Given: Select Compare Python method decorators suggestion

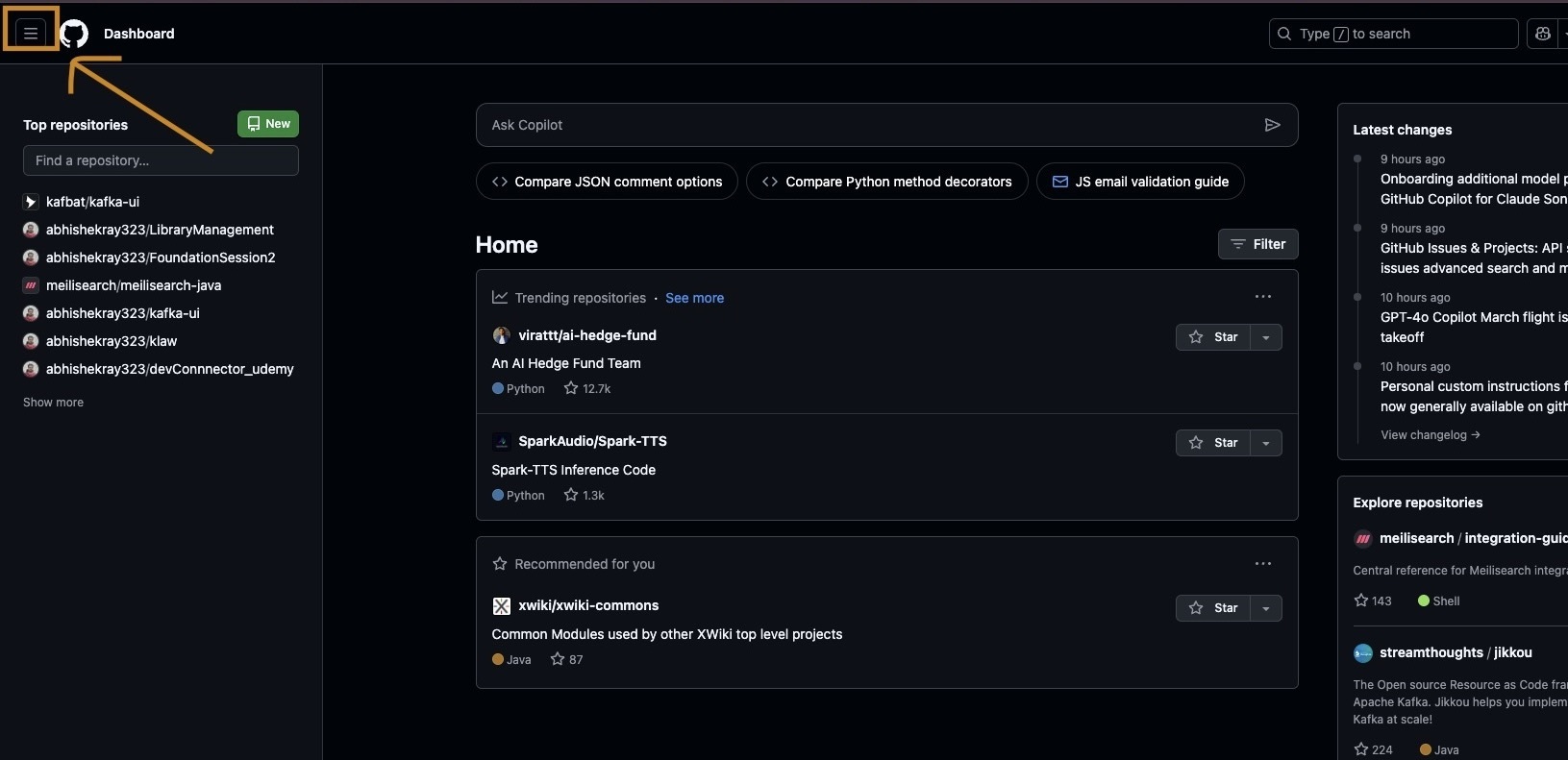Looking at the screenshot, I should pos(886,182).
